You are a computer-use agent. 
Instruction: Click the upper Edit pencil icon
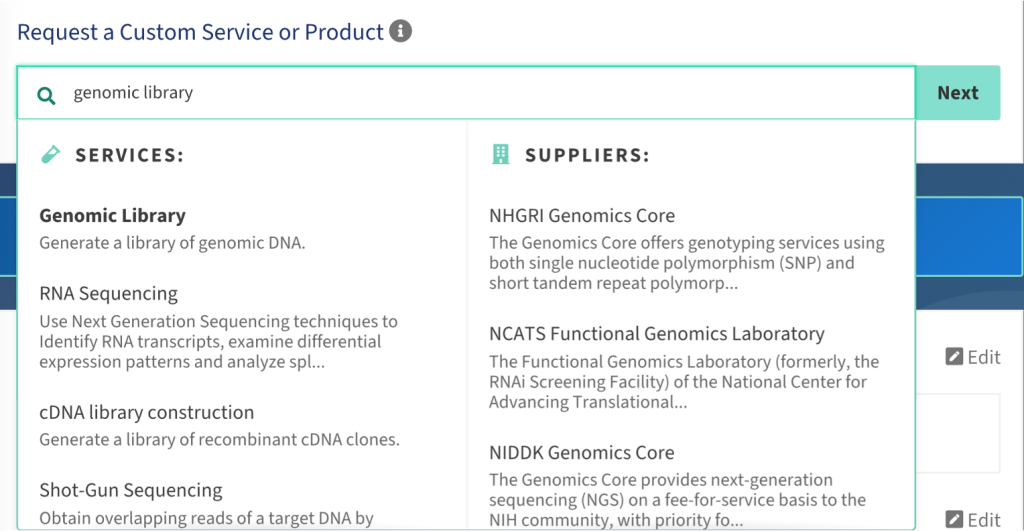[x=954, y=357]
